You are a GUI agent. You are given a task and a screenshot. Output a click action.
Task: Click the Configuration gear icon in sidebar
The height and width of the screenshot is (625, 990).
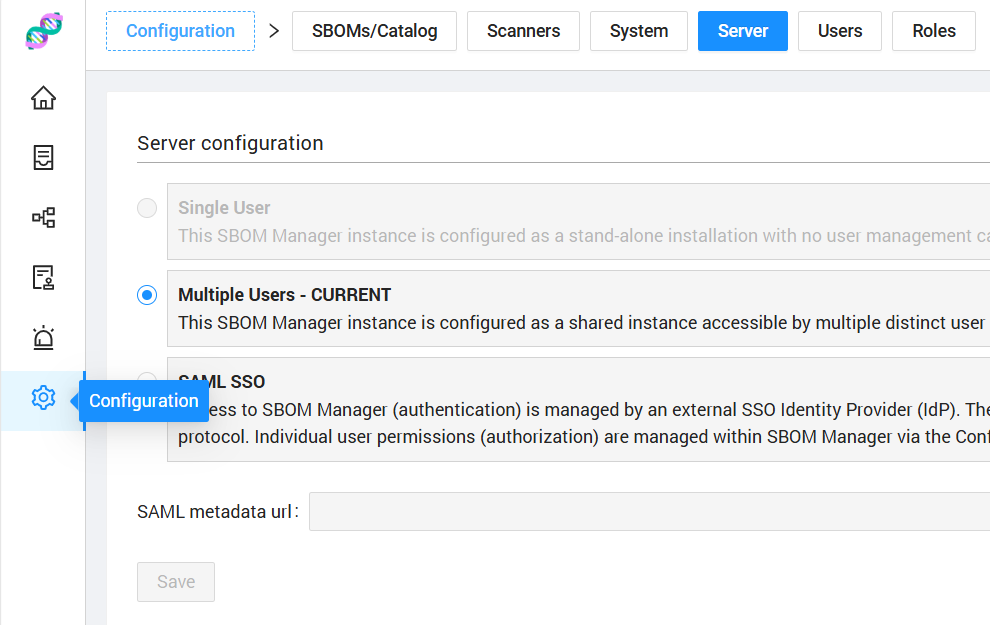43,398
